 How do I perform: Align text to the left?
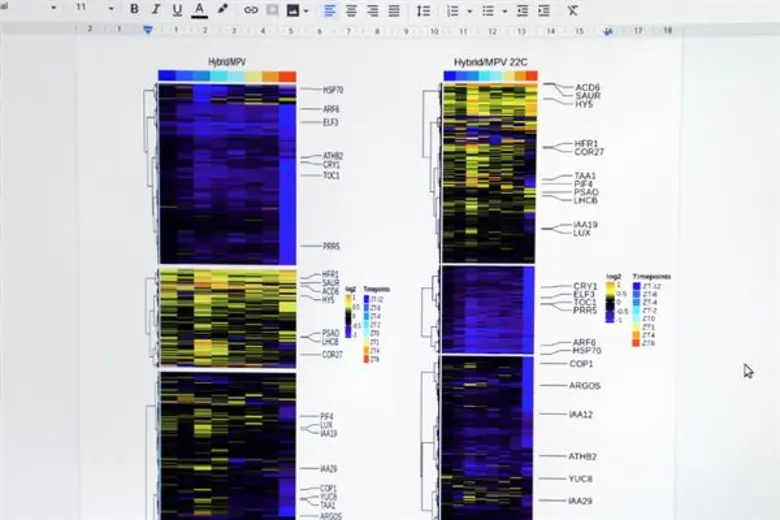(330, 10)
